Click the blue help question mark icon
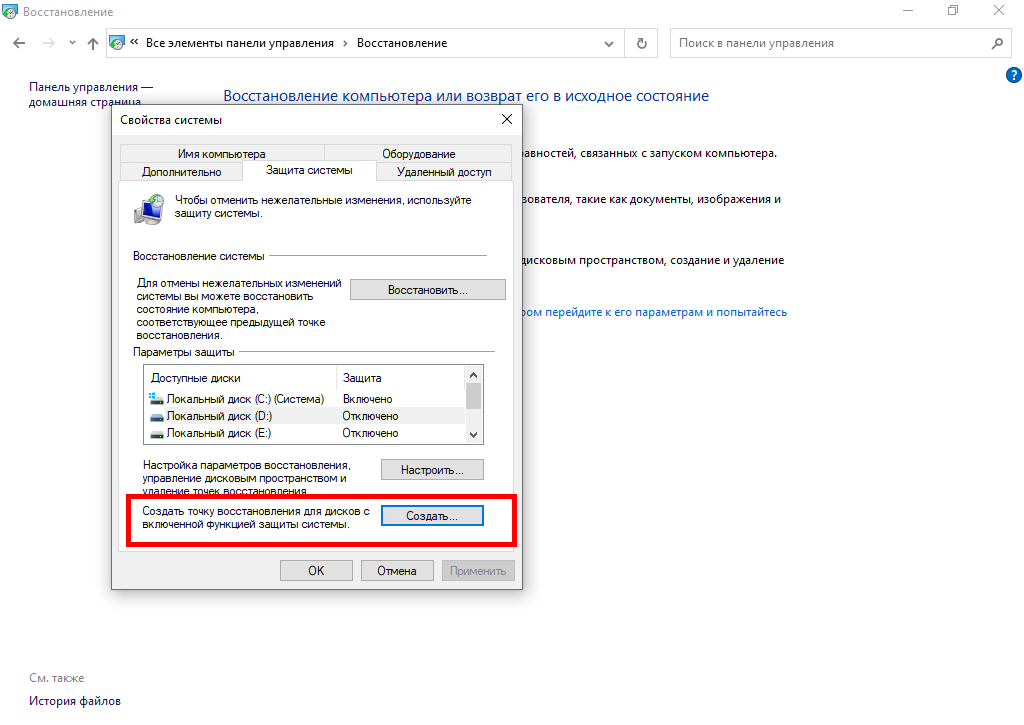The width and height of the screenshot is (1024, 725). point(1013,76)
